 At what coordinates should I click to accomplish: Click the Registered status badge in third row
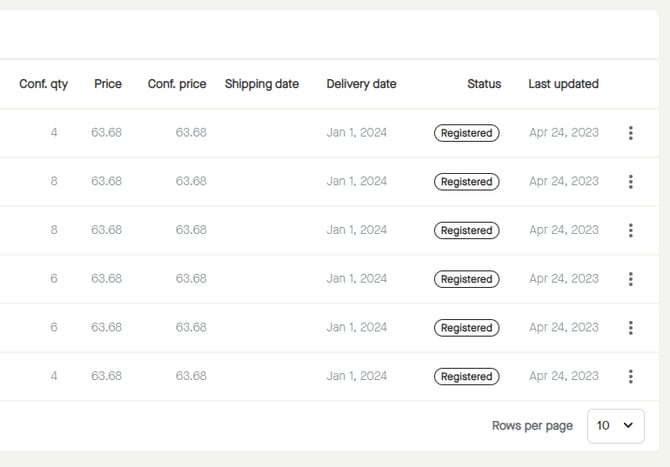[x=466, y=230]
